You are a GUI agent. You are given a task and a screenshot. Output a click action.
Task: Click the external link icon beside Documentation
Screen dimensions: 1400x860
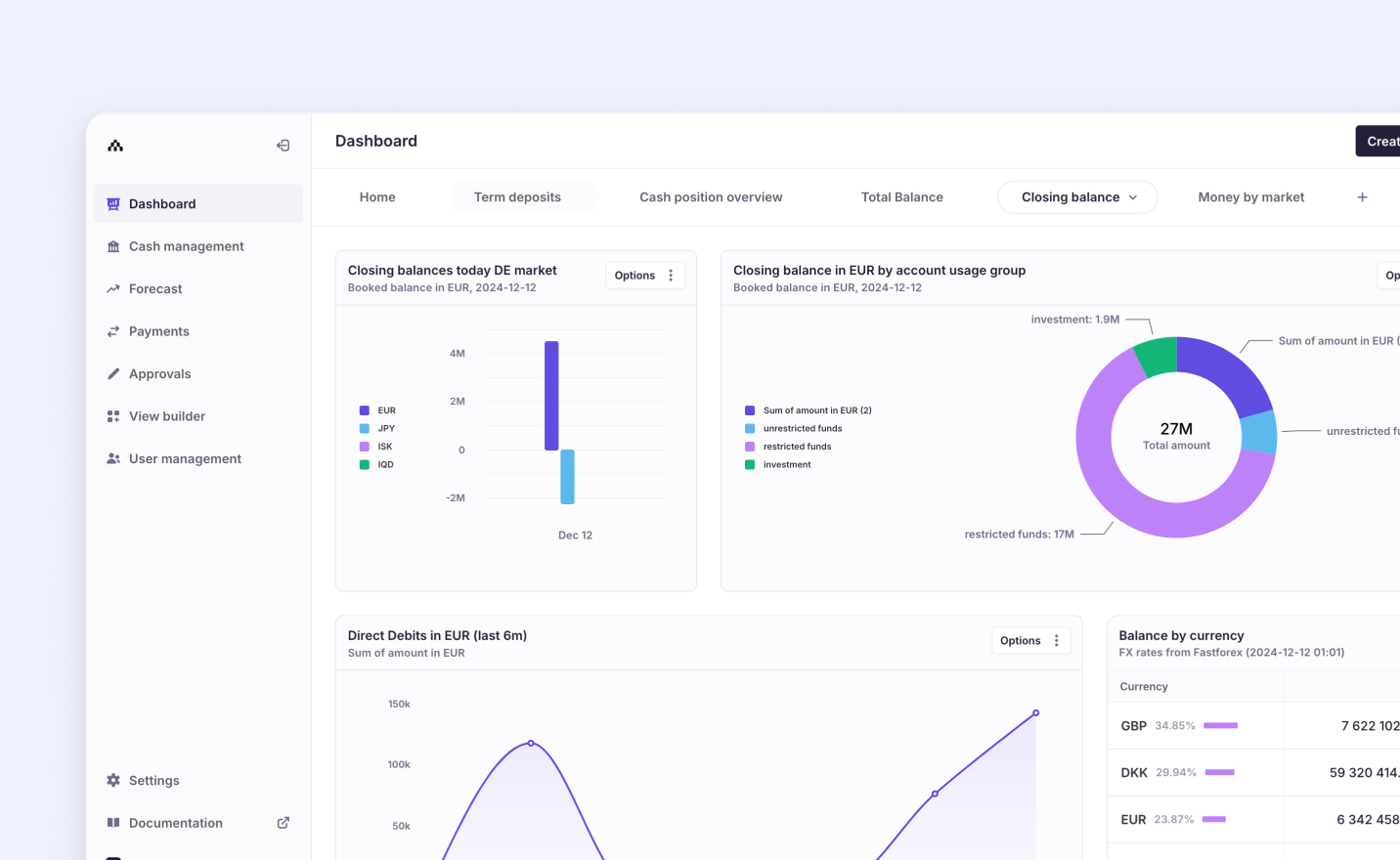[x=284, y=823]
